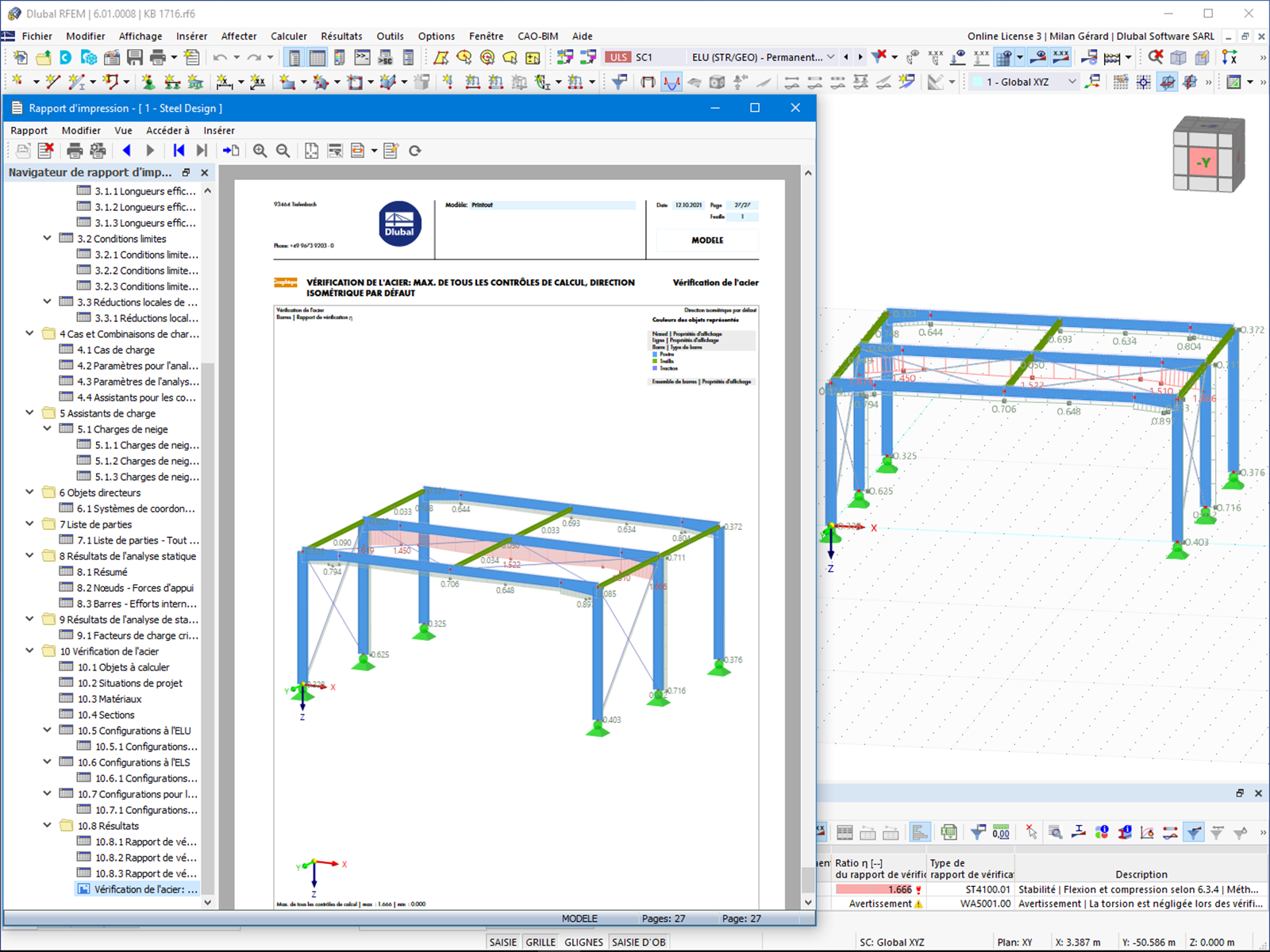This screenshot has width=1270, height=952.
Task: Click the MODELE button at the bottom
Action: (580, 918)
